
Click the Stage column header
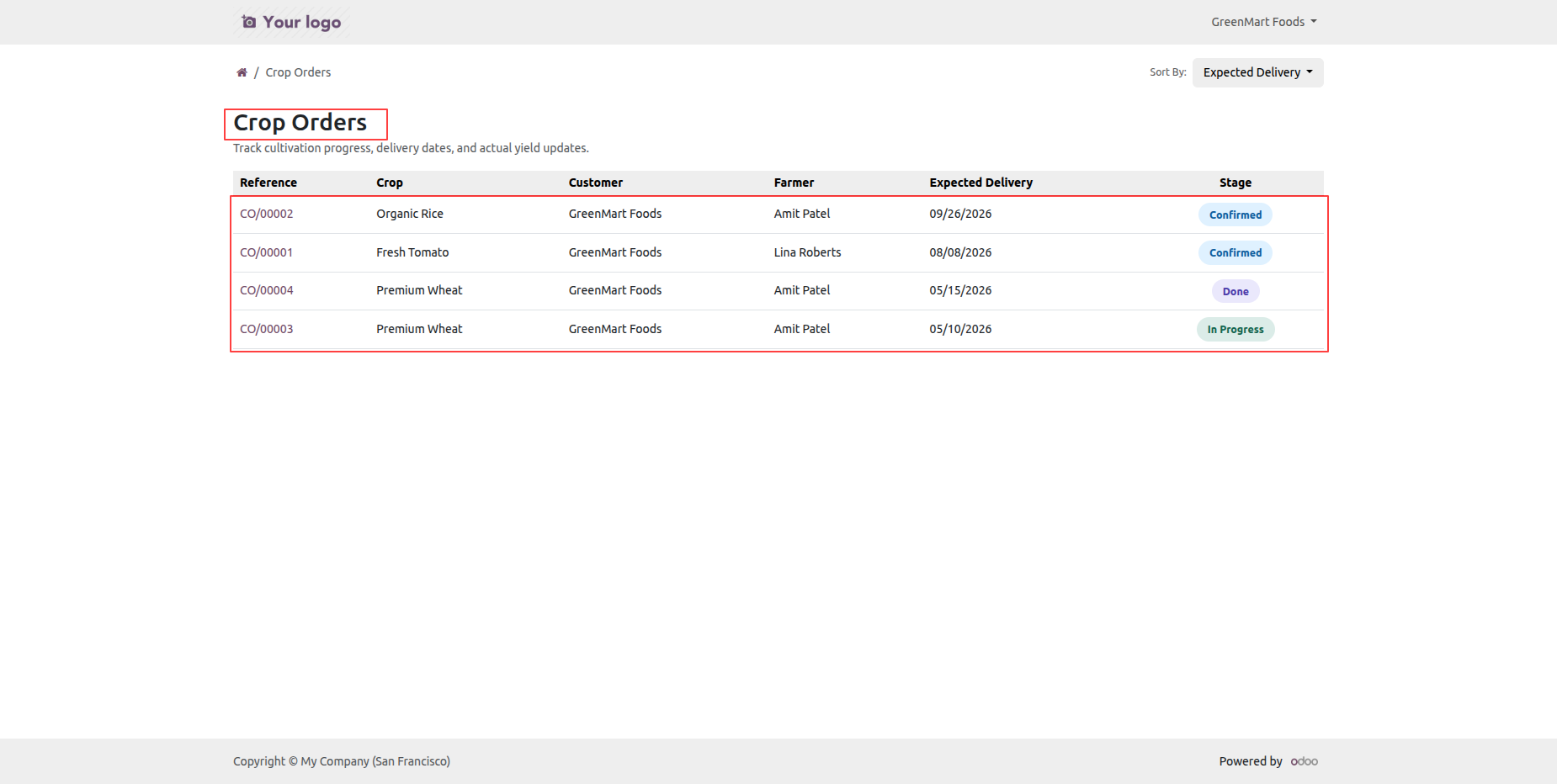1235,183
